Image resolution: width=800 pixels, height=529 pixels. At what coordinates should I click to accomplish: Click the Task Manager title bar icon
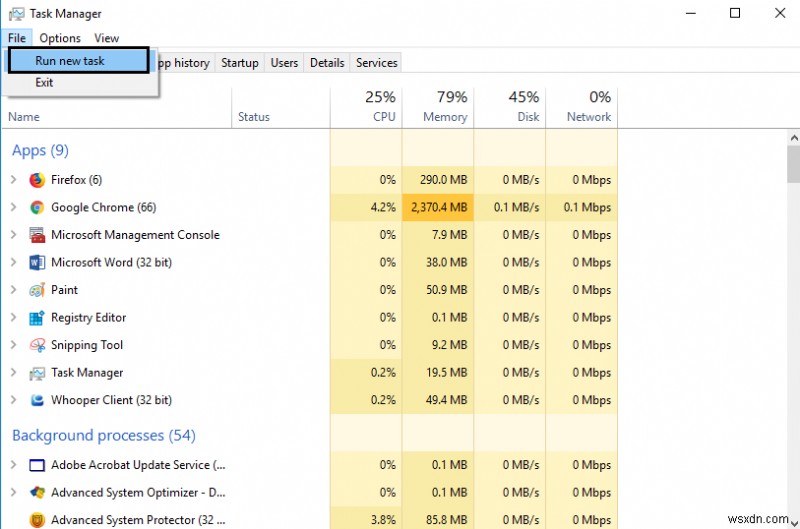pos(16,14)
